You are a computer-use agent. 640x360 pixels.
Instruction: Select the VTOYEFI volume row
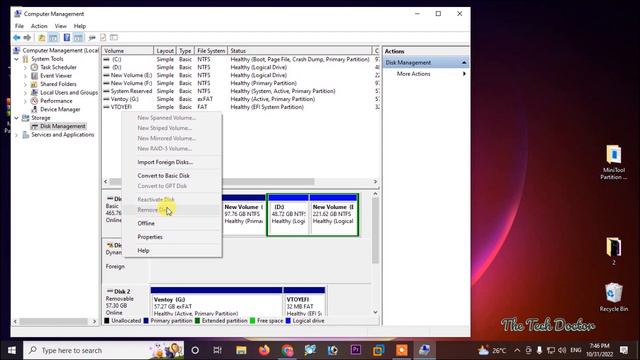point(241,107)
